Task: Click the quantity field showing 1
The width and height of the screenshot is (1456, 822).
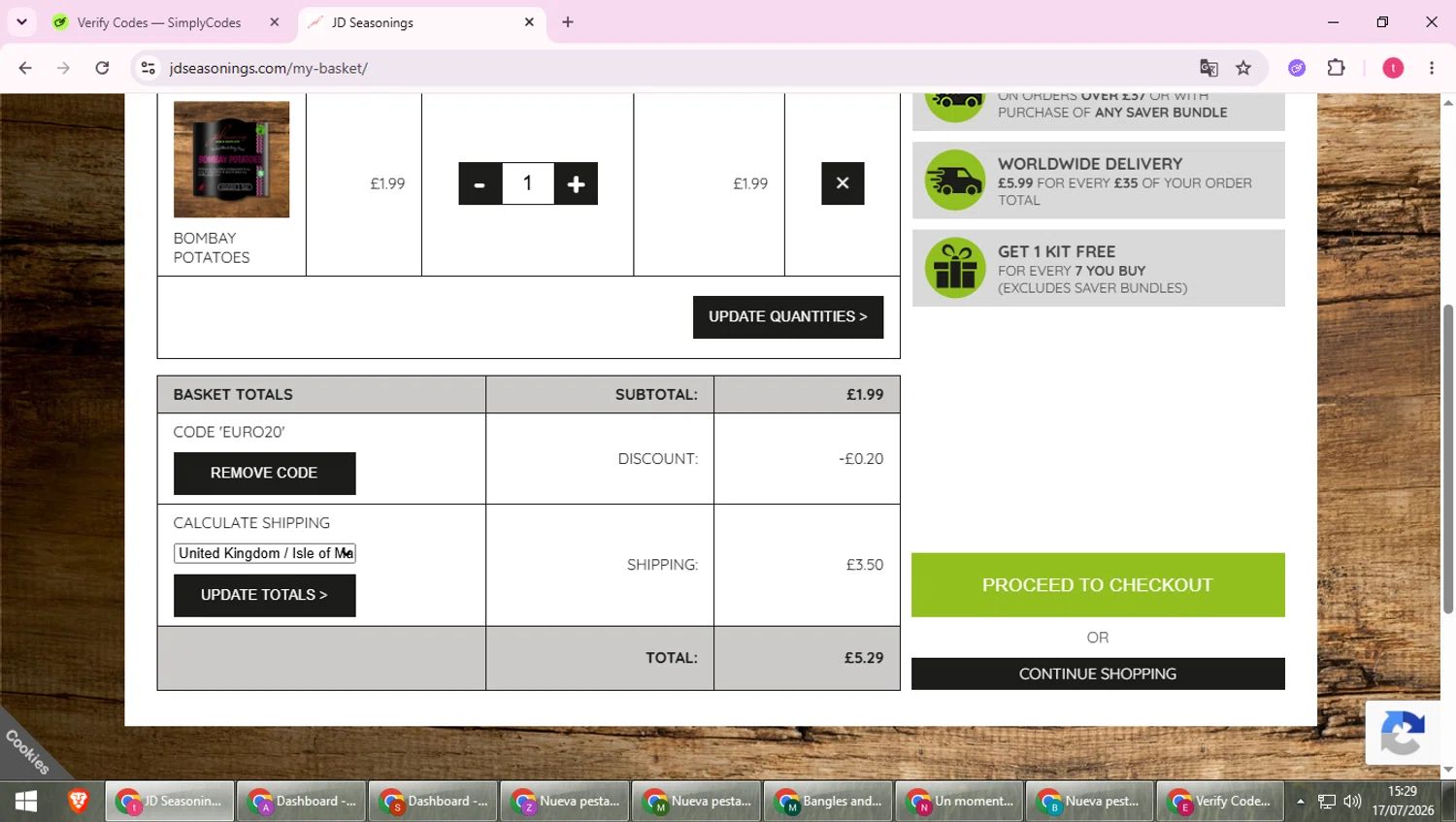Action: point(528,183)
